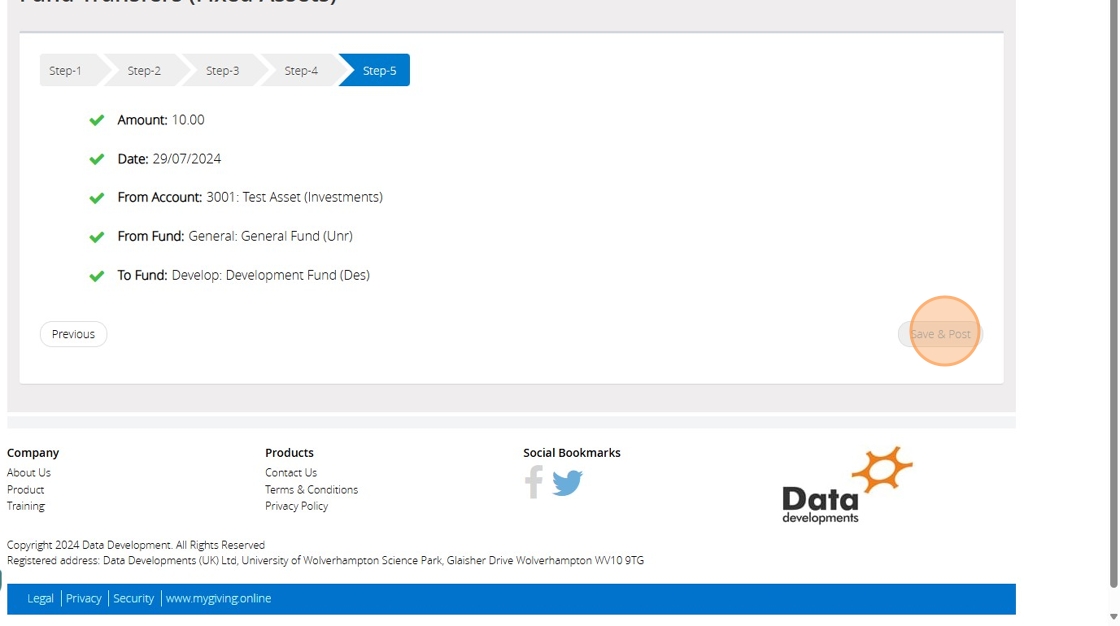Open the Privacy Policy link

pyautogui.click(x=296, y=506)
